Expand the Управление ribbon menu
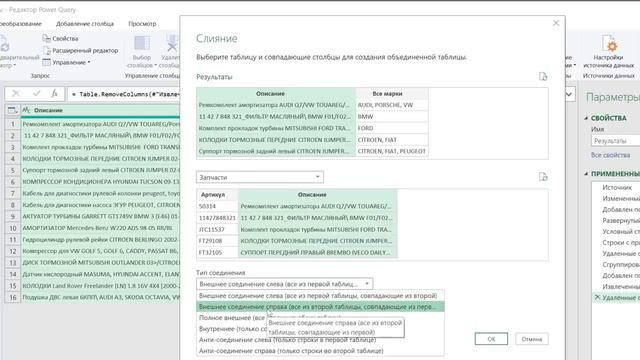Screen dimensions: 640x360 pos(67,62)
